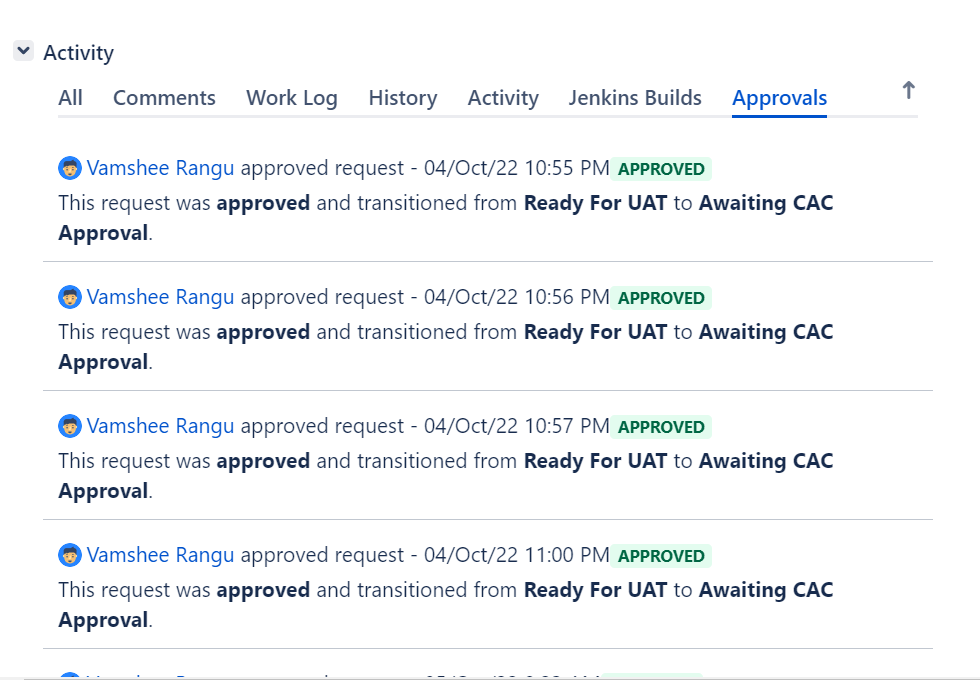Click the Activity section heading
The width and height of the screenshot is (980, 680).
click(79, 52)
